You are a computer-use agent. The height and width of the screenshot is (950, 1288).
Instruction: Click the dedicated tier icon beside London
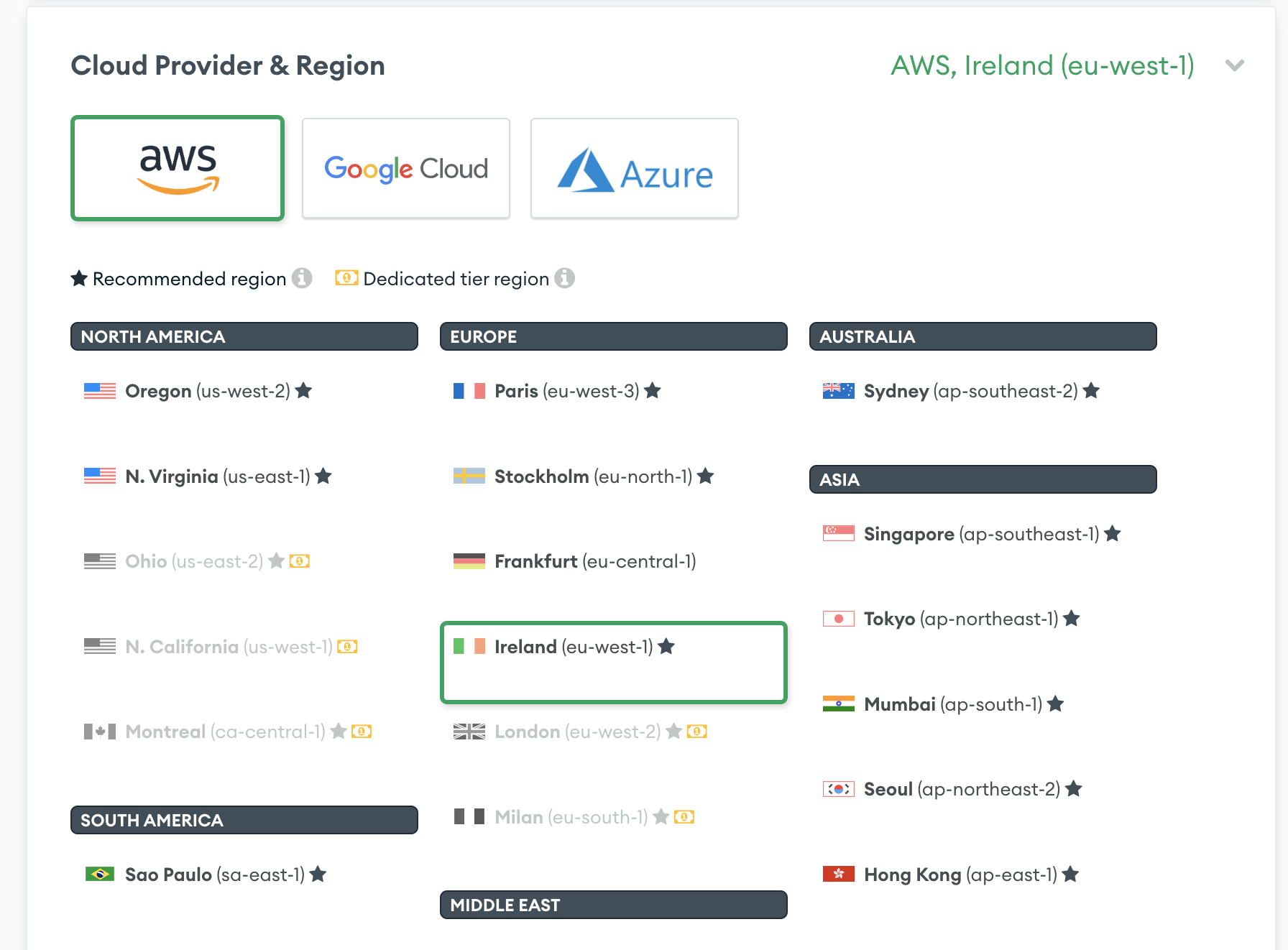(697, 732)
